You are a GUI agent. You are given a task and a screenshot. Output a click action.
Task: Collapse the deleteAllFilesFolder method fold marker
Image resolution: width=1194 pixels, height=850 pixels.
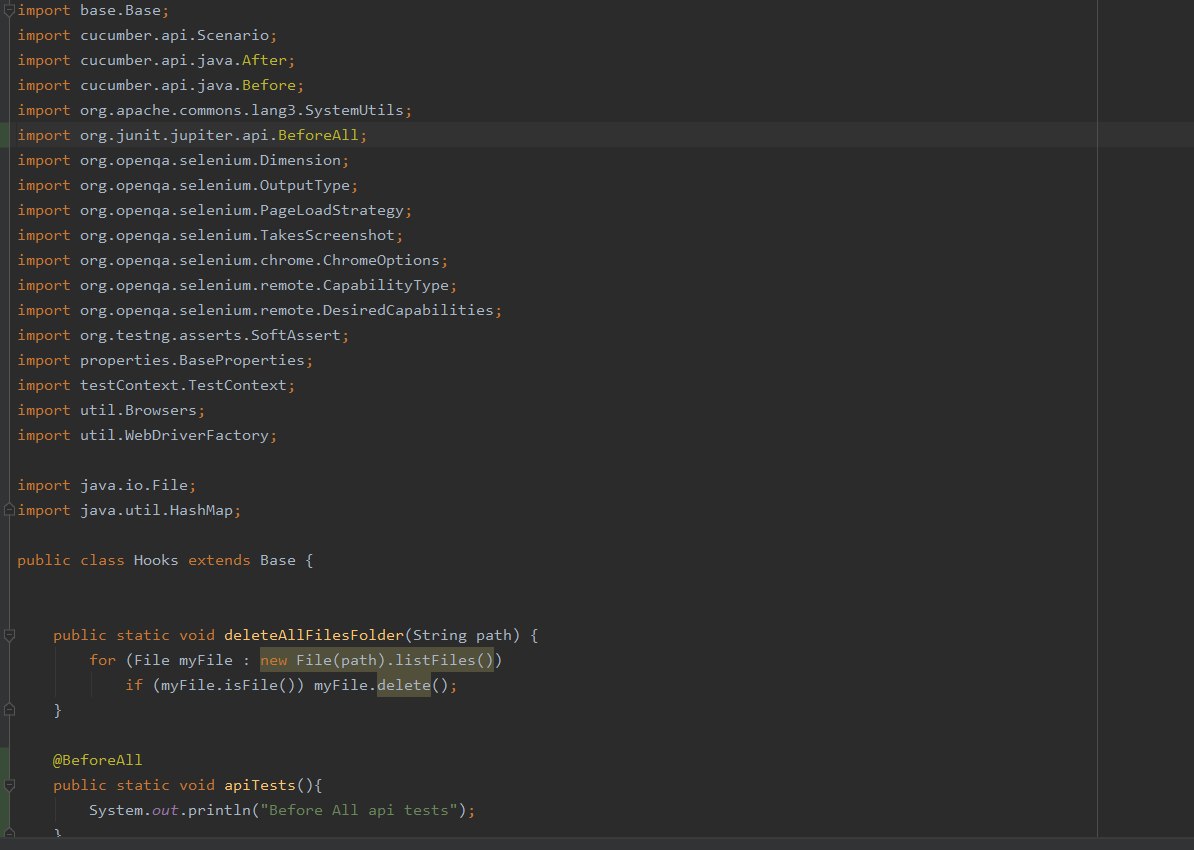click(x=9, y=634)
